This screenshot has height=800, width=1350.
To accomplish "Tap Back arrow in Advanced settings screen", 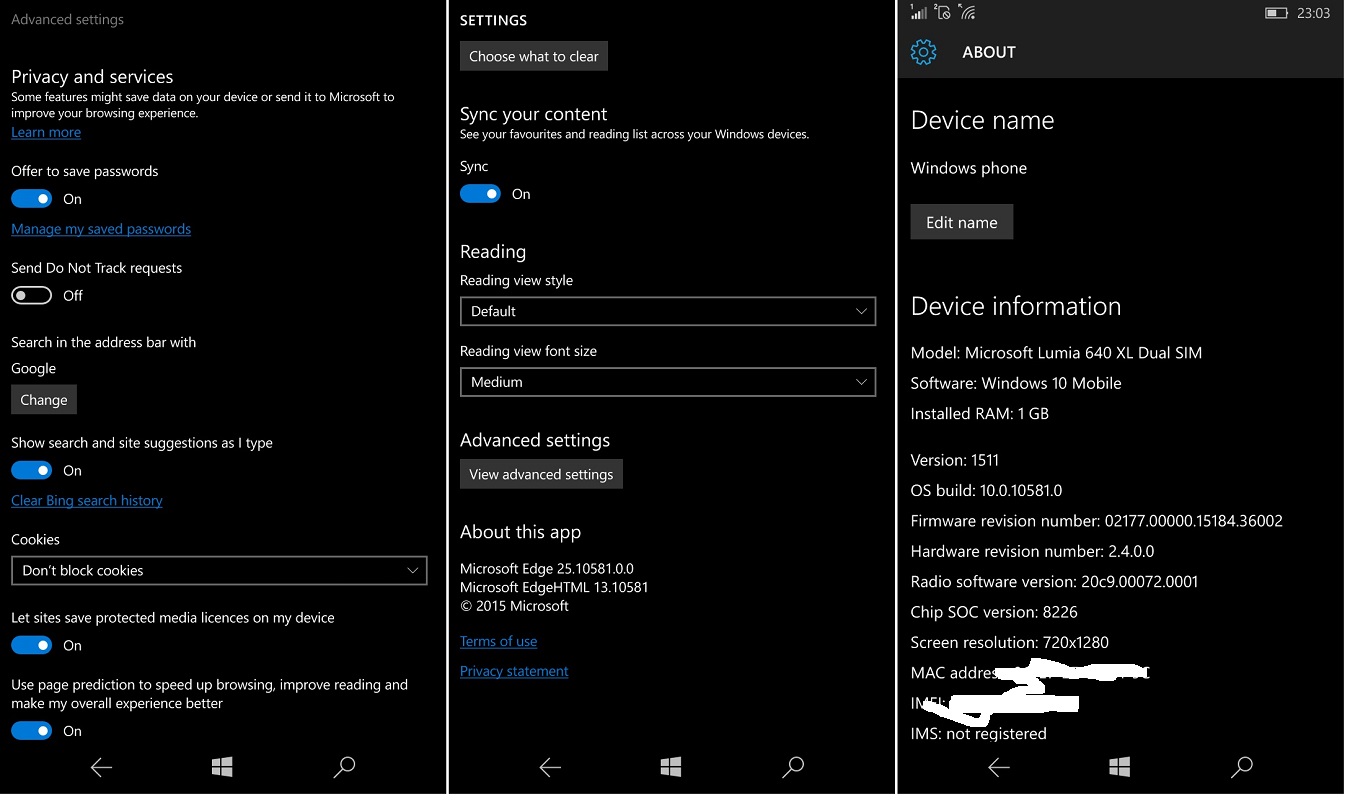I will pos(101,767).
